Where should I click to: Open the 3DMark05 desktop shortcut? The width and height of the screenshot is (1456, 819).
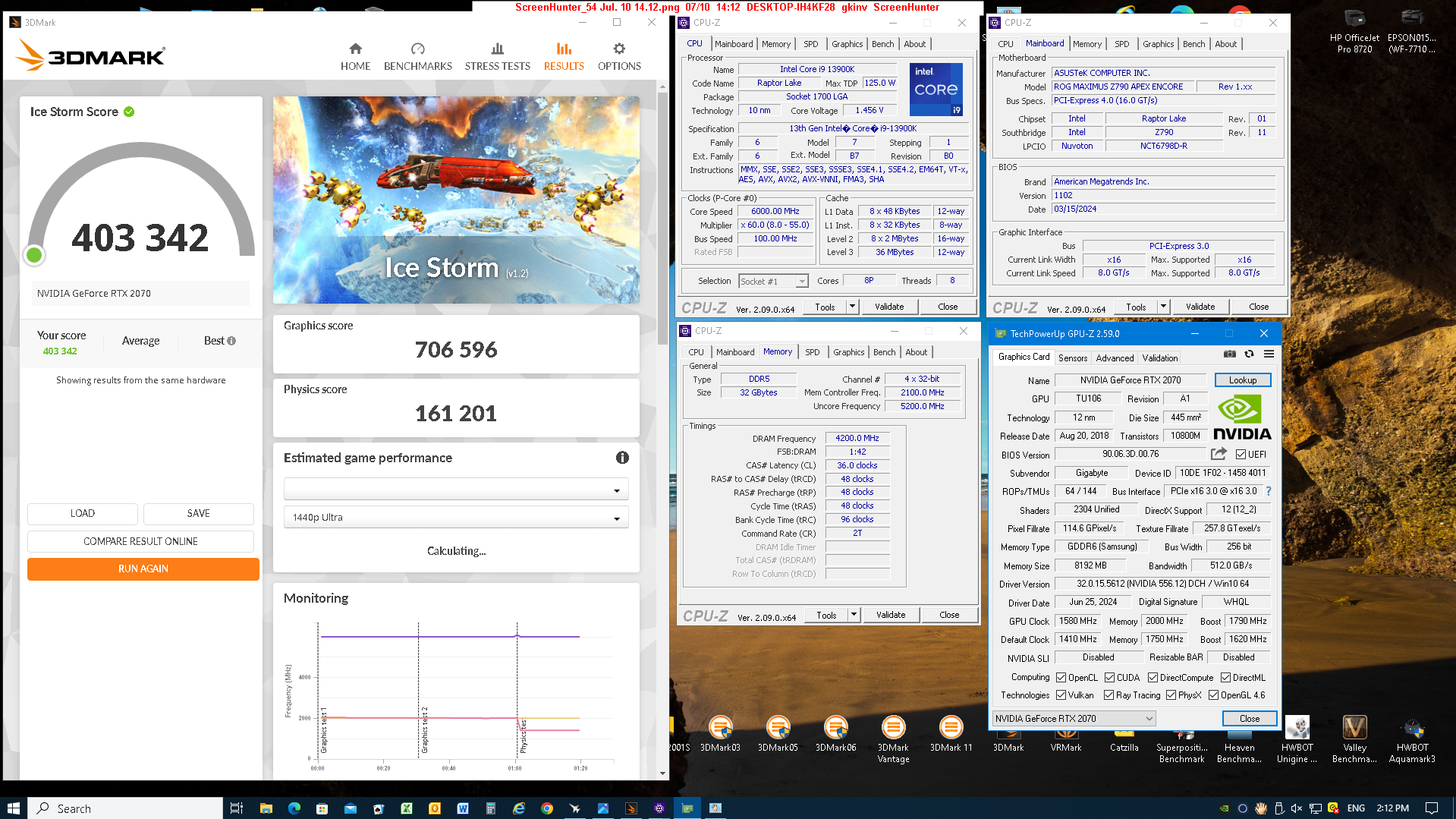click(778, 735)
